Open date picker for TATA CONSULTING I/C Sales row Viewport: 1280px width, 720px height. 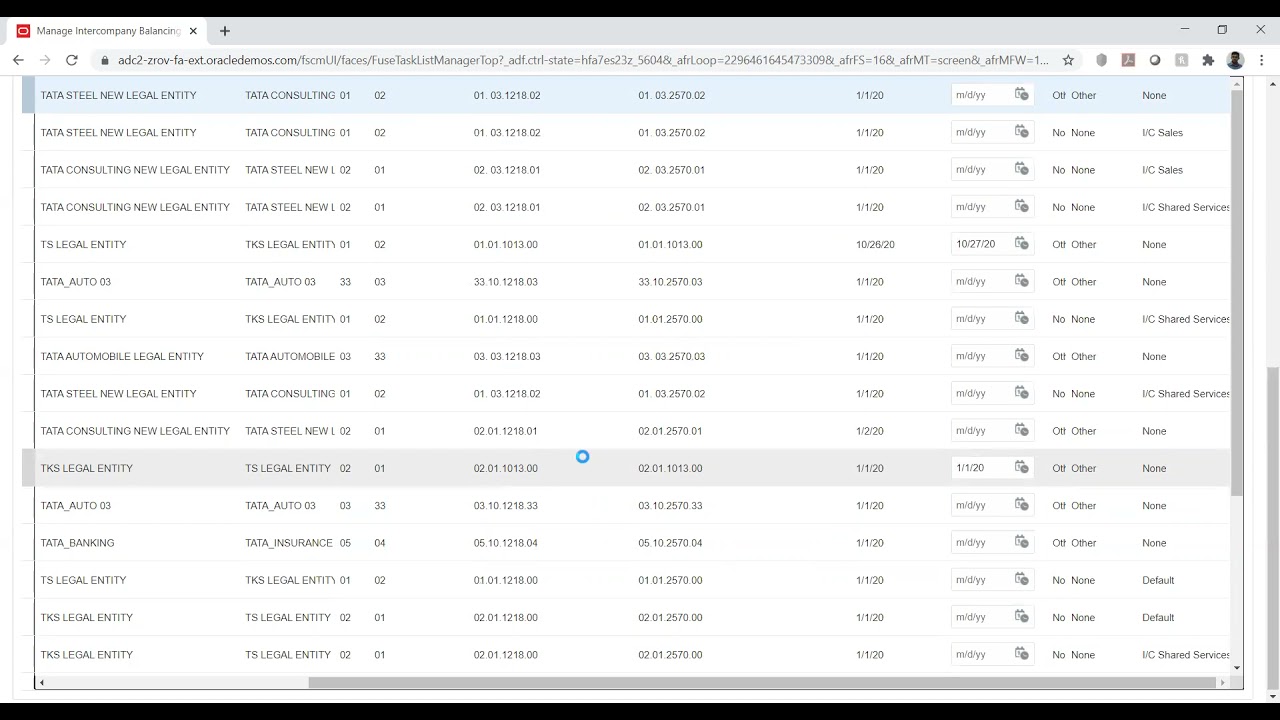click(x=1021, y=169)
